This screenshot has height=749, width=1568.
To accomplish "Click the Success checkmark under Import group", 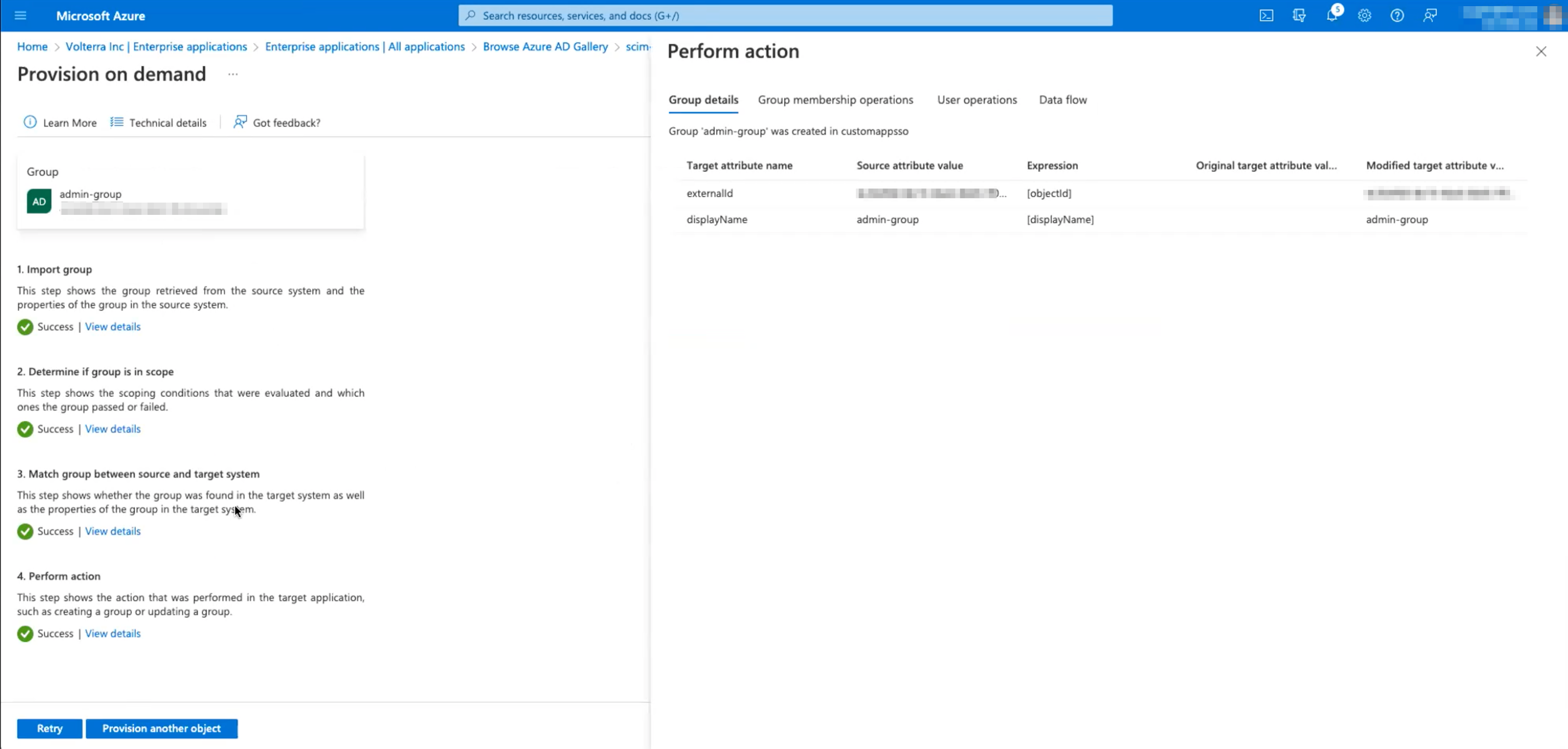I will [x=25, y=327].
